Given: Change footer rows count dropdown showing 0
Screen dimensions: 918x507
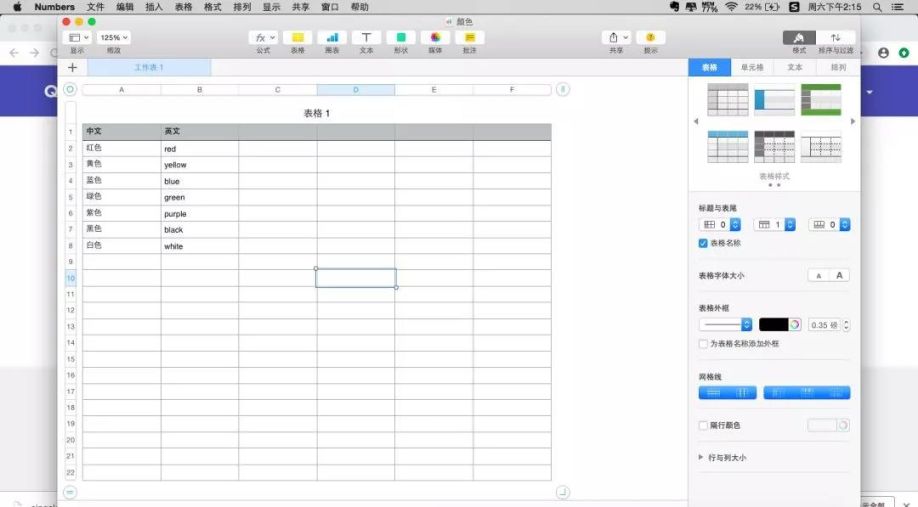Looking at the screenshot, I should 829,225.
